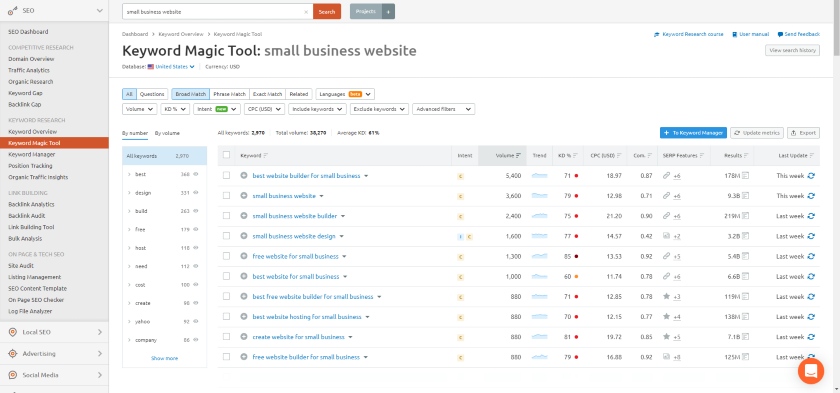Open the Volume filter dropdown
Screen dimensions: 840x393
[x=139, y=109]
